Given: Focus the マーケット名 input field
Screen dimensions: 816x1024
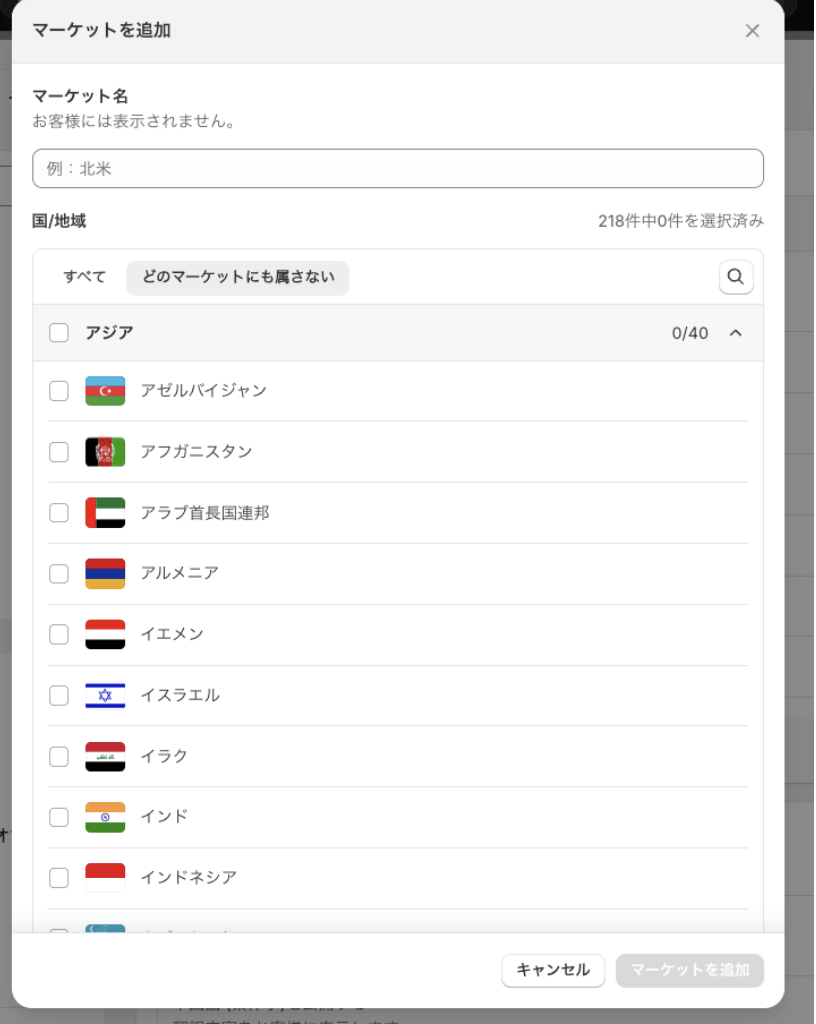Looking at the screenshot, I should 398,169.
